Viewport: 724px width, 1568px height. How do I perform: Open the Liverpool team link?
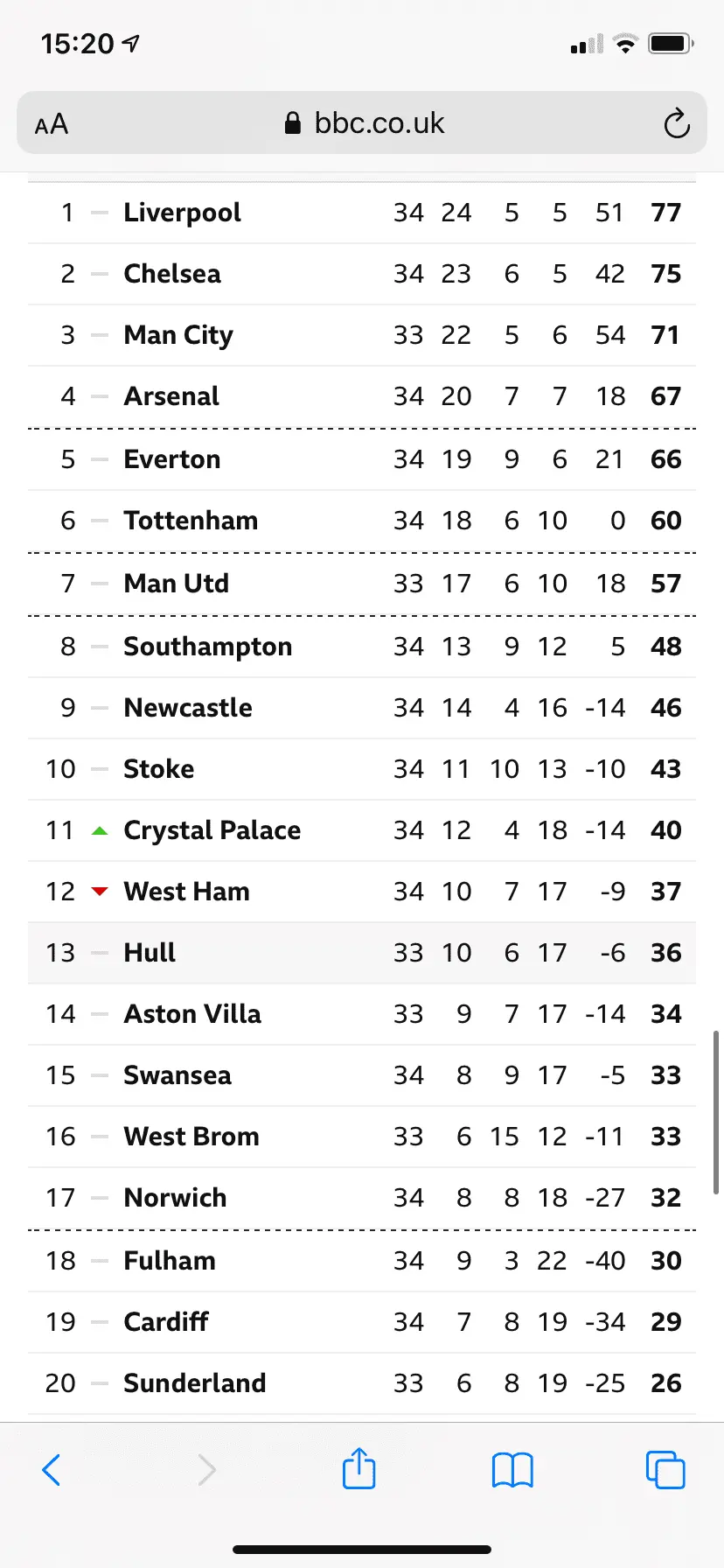(x=182, y=213)
